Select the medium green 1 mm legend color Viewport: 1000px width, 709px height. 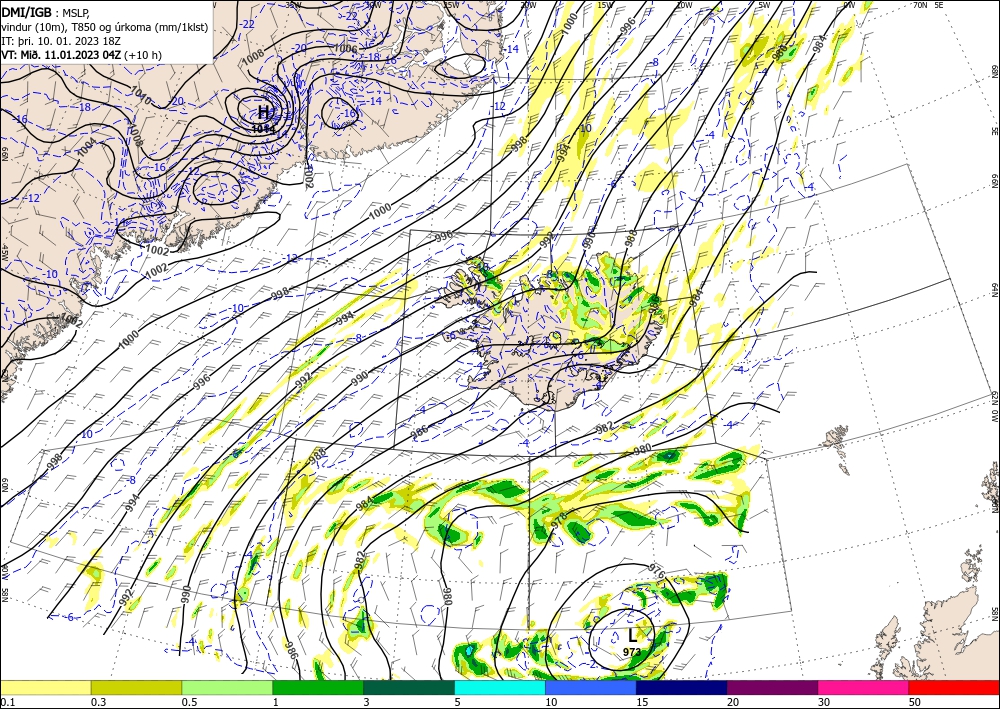(x=318, y=687)
